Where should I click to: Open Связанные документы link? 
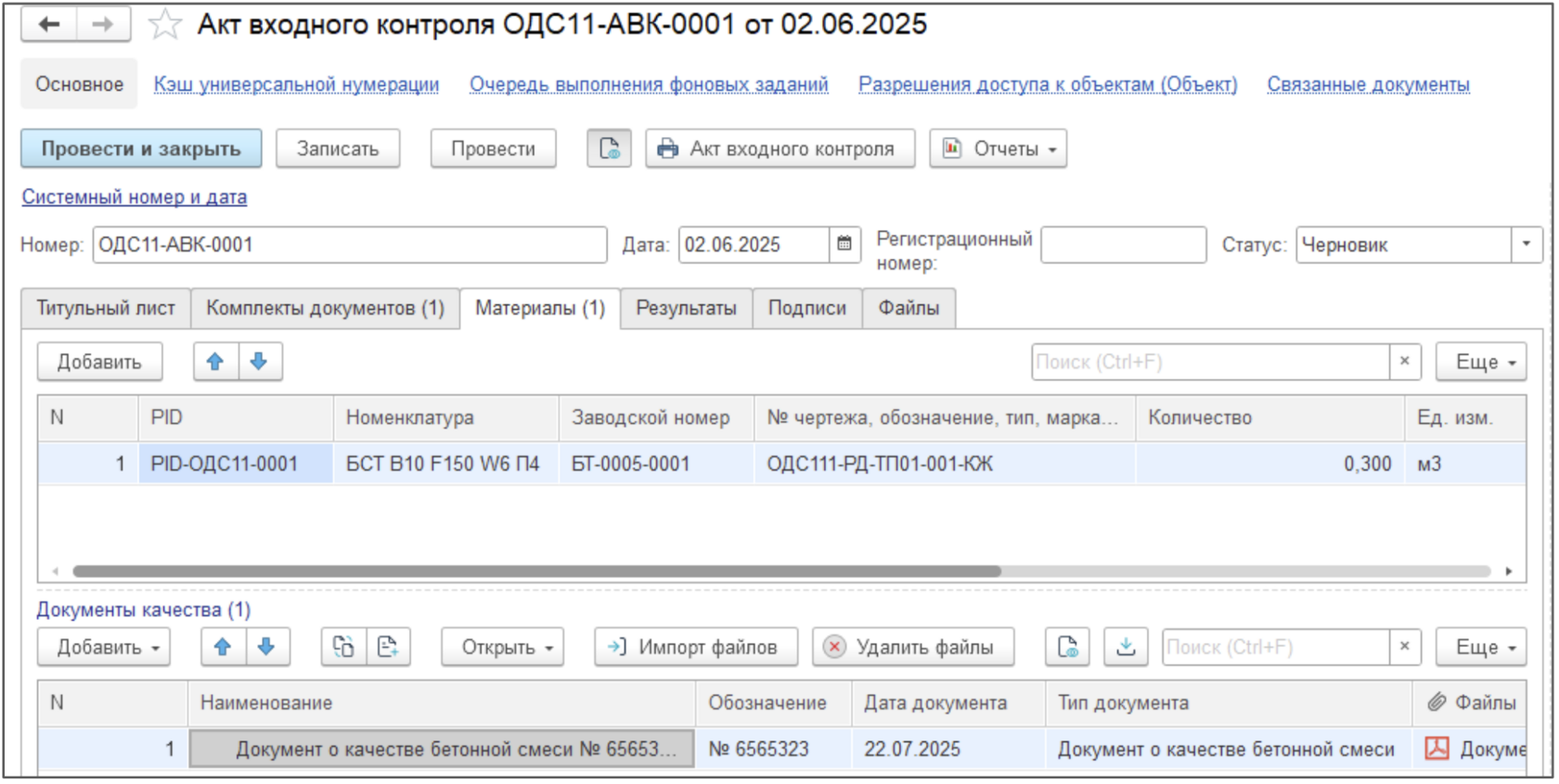point(1368,84)
